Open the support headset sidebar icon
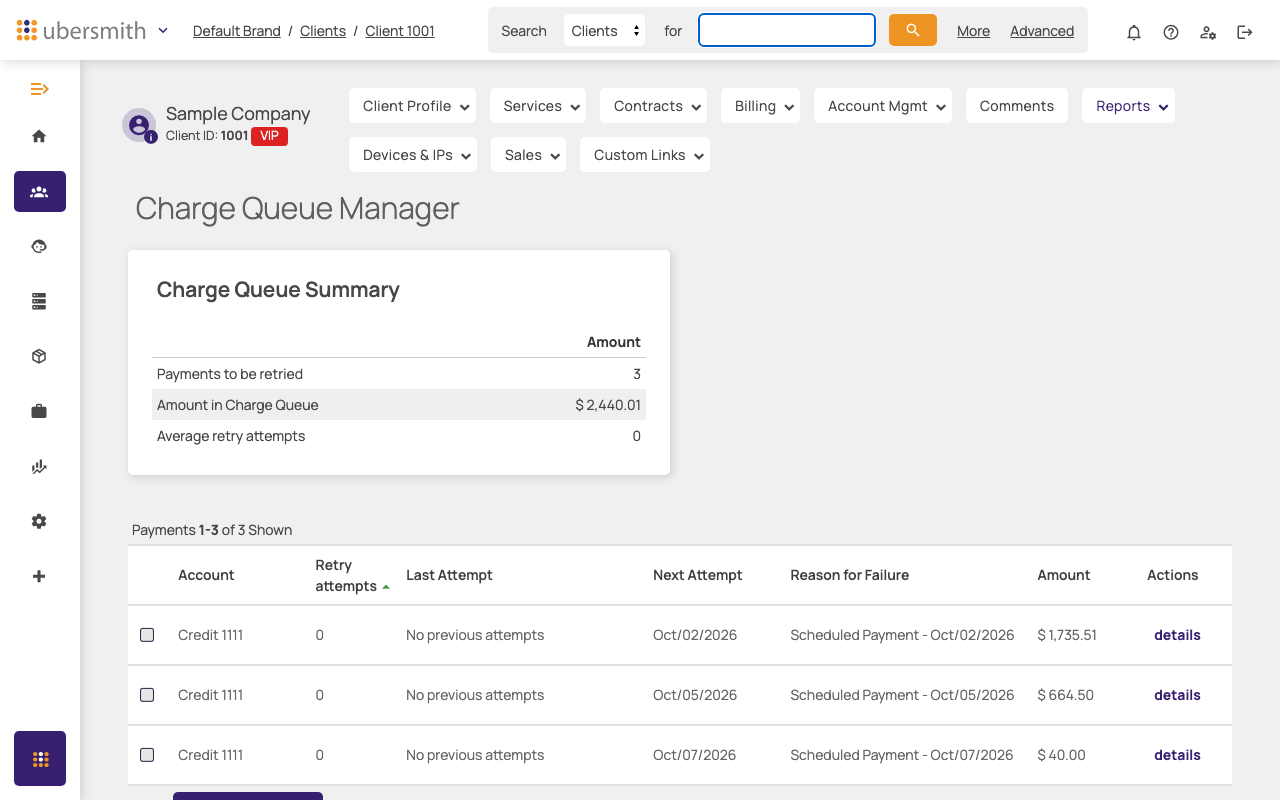This screenshot has height=800, width=1280. 39,246
